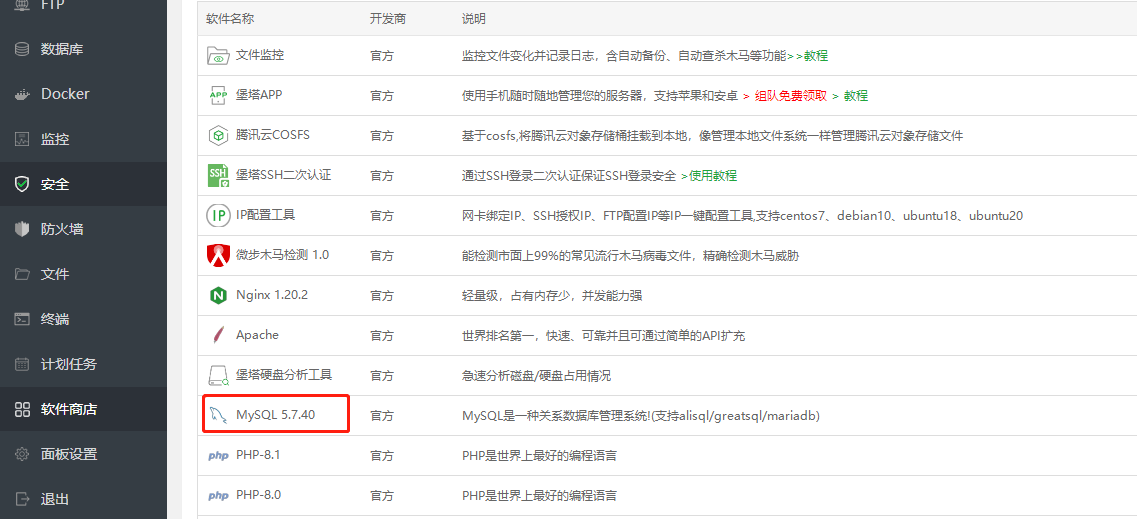
Task: Open the 教程 link for 文件监控
Action: tap(815, 56)
